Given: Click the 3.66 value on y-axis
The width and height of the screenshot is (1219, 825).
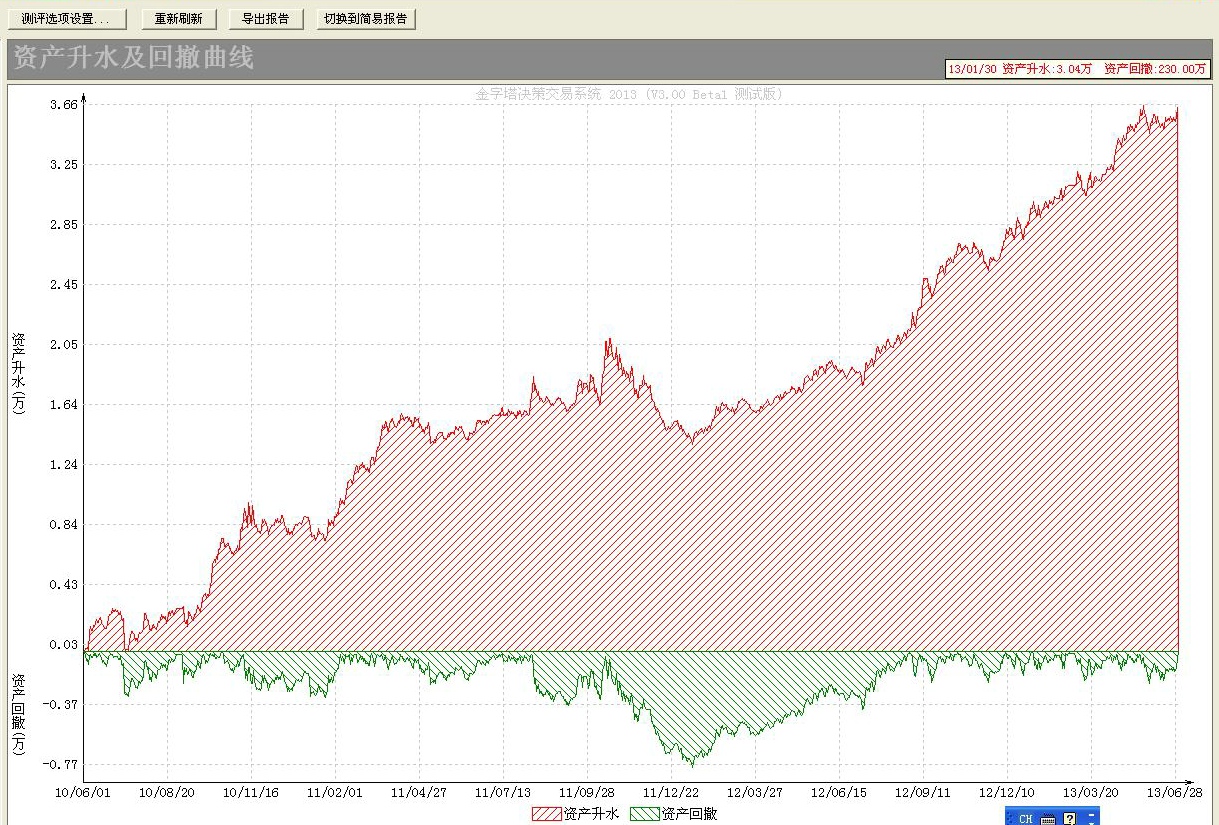Looking at the screenshot, I should click(x=63, y=105).
